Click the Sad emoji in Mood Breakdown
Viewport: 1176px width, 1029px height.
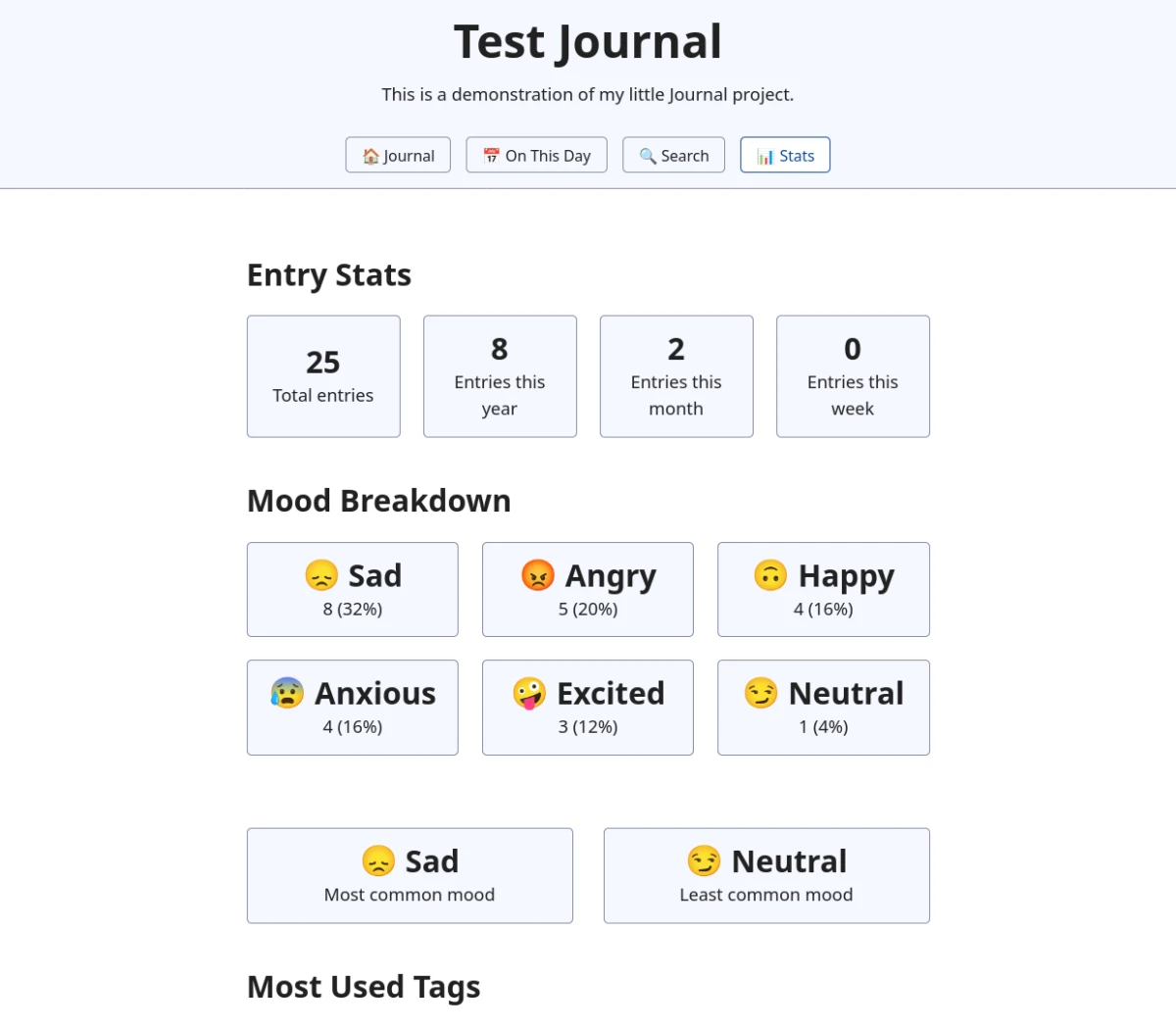point(321,577)
